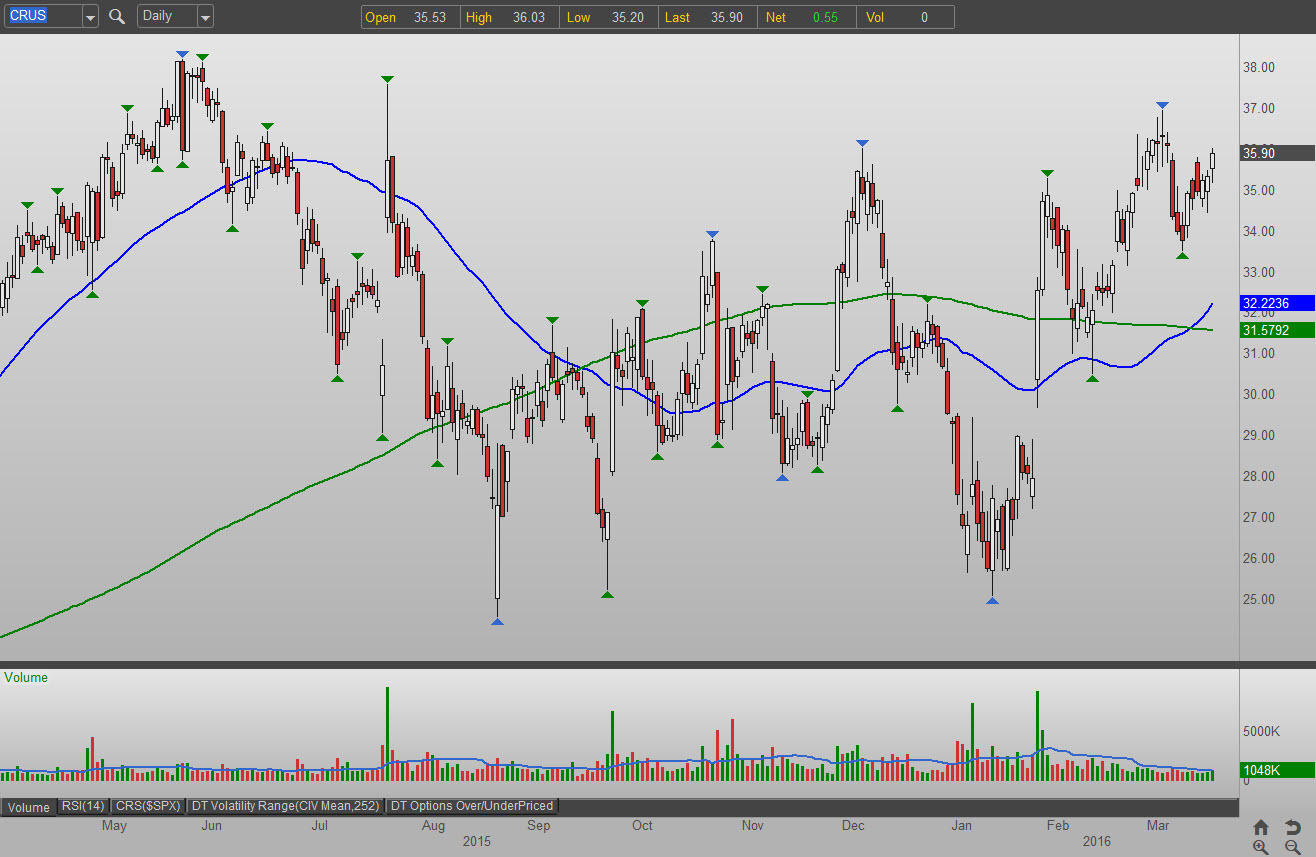Viewport: 1316px width, 857px height.
Task: Click the blue 32.2236 moving average label
Action: click(x=1277, y=303)
